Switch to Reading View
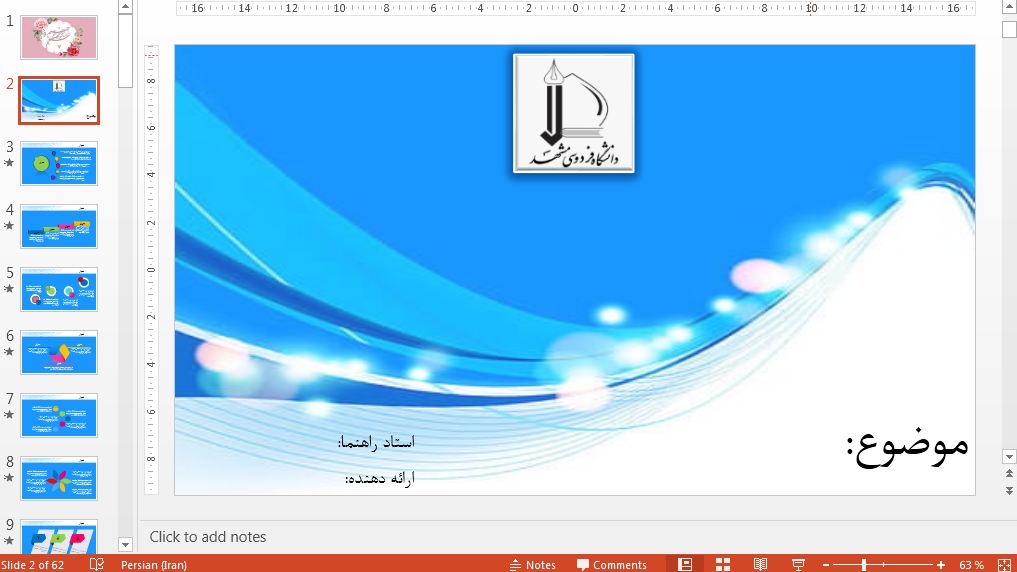Viewport: 1017px width, 572px height. 761,564
